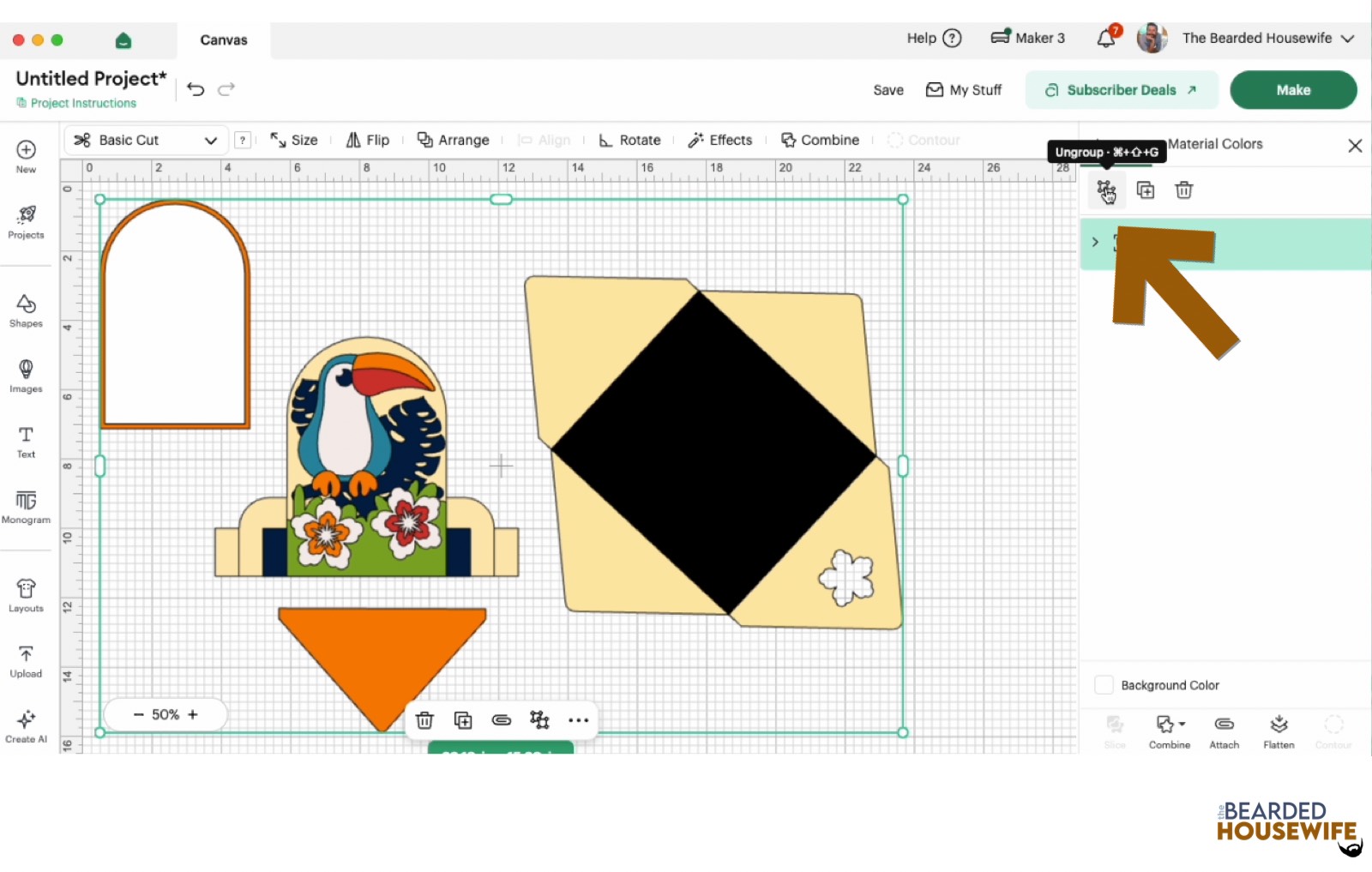
Task: Open the Rotate options
Action: click(x=629, y=141)
